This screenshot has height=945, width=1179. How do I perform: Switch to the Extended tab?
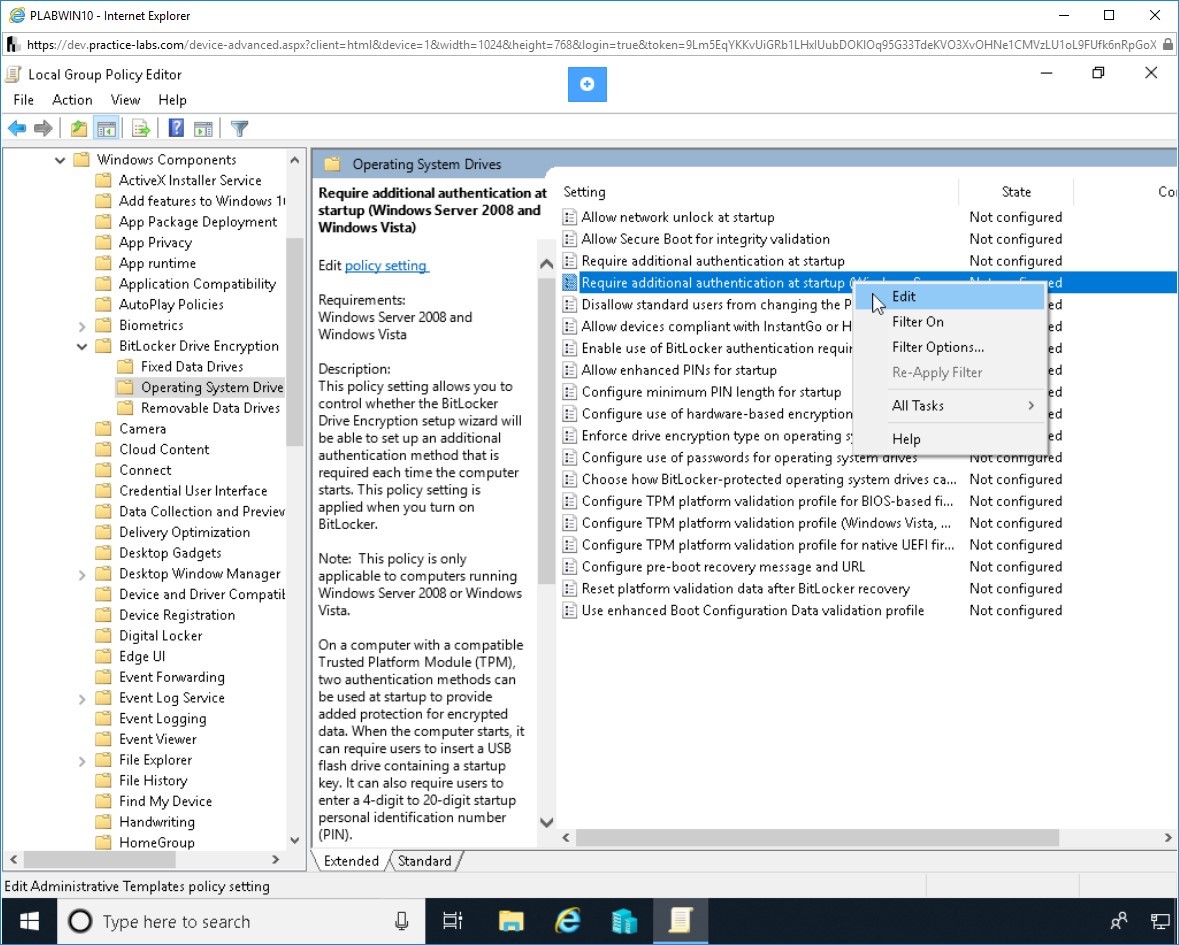[x=351, y=861]
